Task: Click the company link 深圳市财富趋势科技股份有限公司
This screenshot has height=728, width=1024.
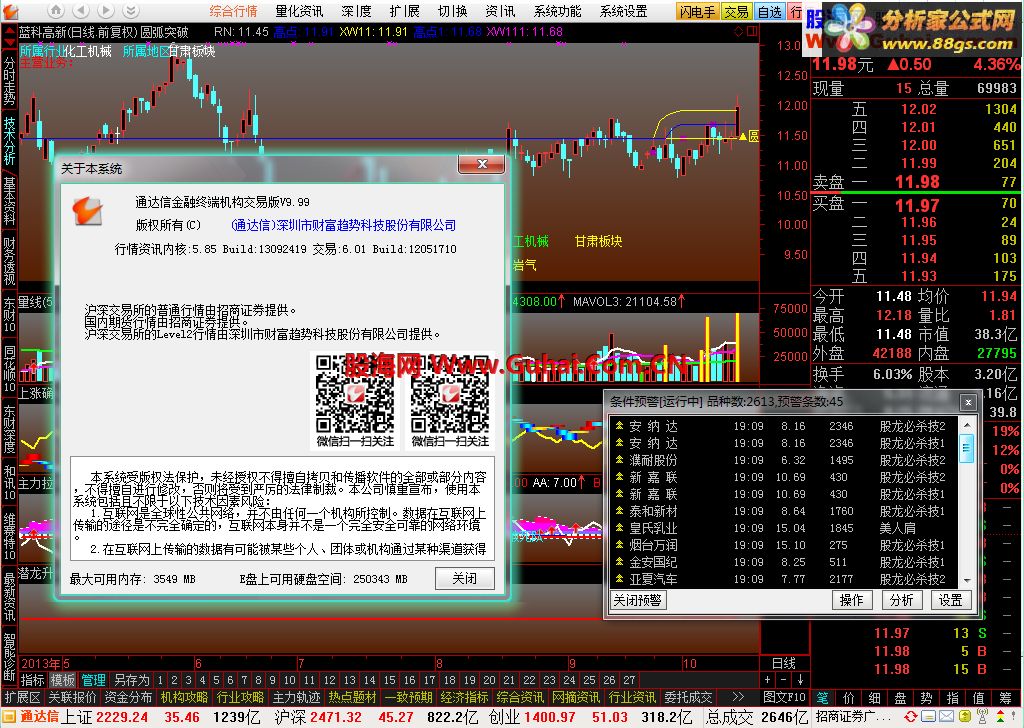Action: pyautogui.click(x=344, y=225)
